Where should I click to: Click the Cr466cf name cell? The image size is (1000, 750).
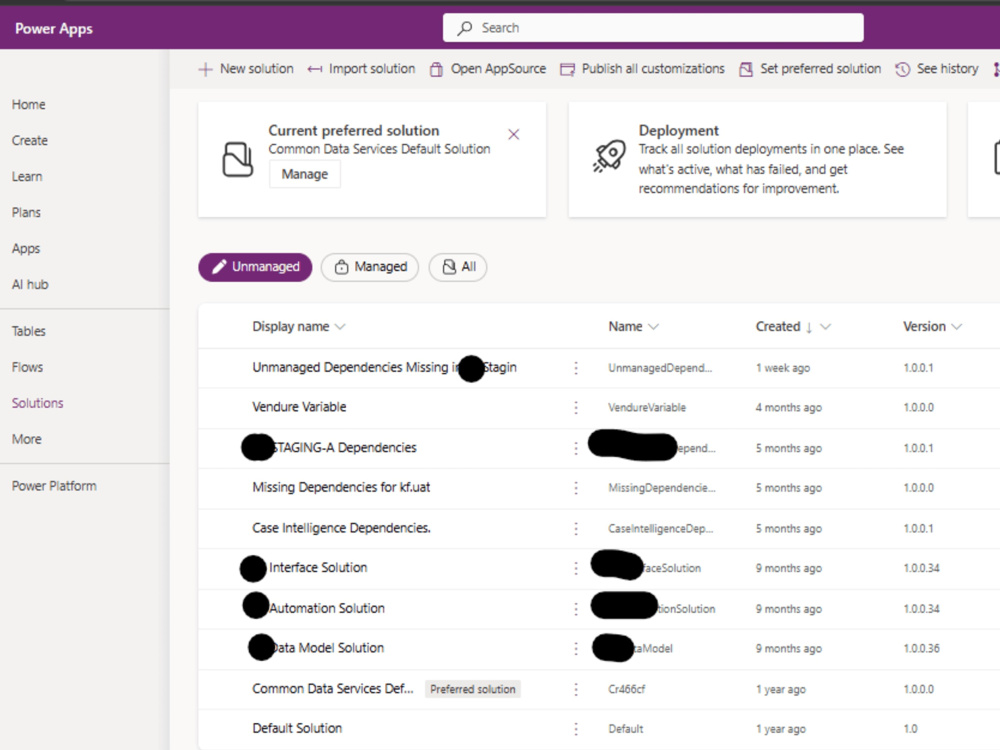(627, 689)
